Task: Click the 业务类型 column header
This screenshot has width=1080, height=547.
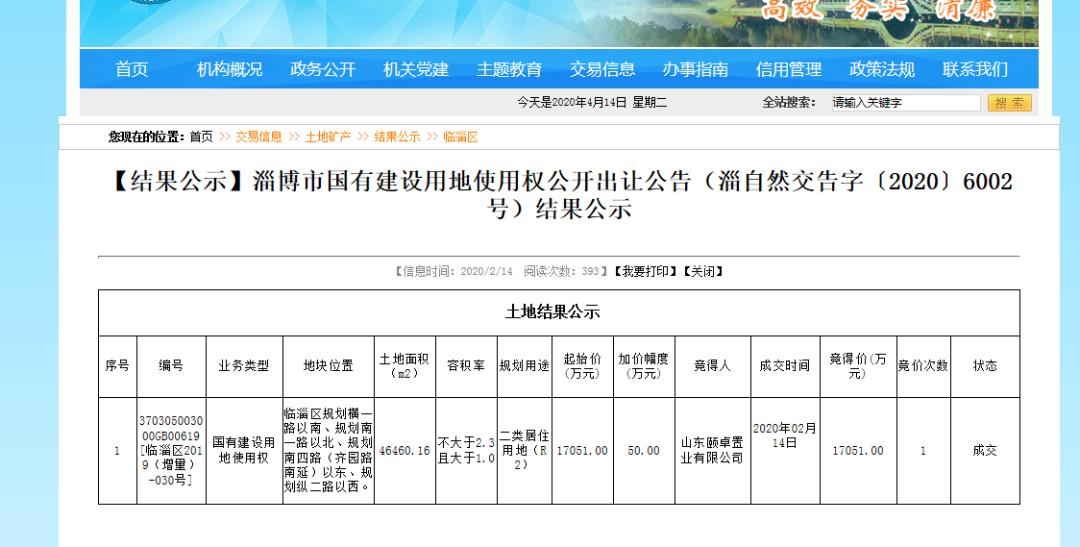Action: click(x=244, y=366)
